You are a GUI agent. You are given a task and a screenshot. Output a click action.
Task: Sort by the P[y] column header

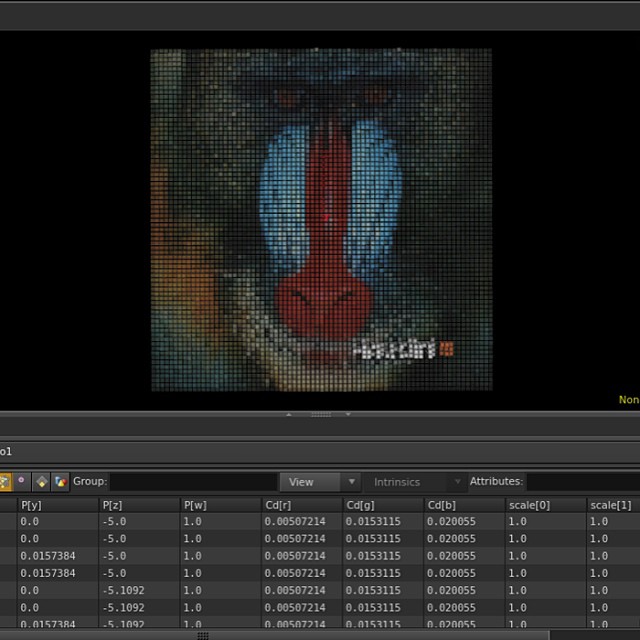point(56,505)
